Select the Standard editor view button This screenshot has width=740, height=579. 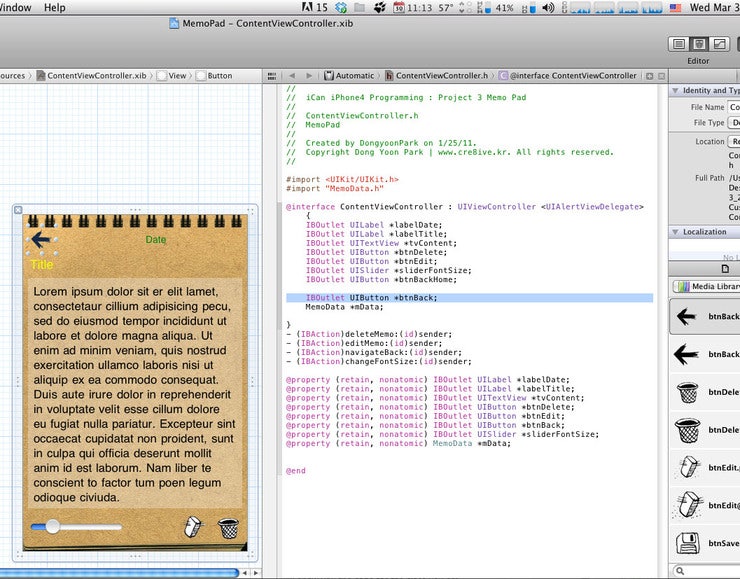[679, 45]
